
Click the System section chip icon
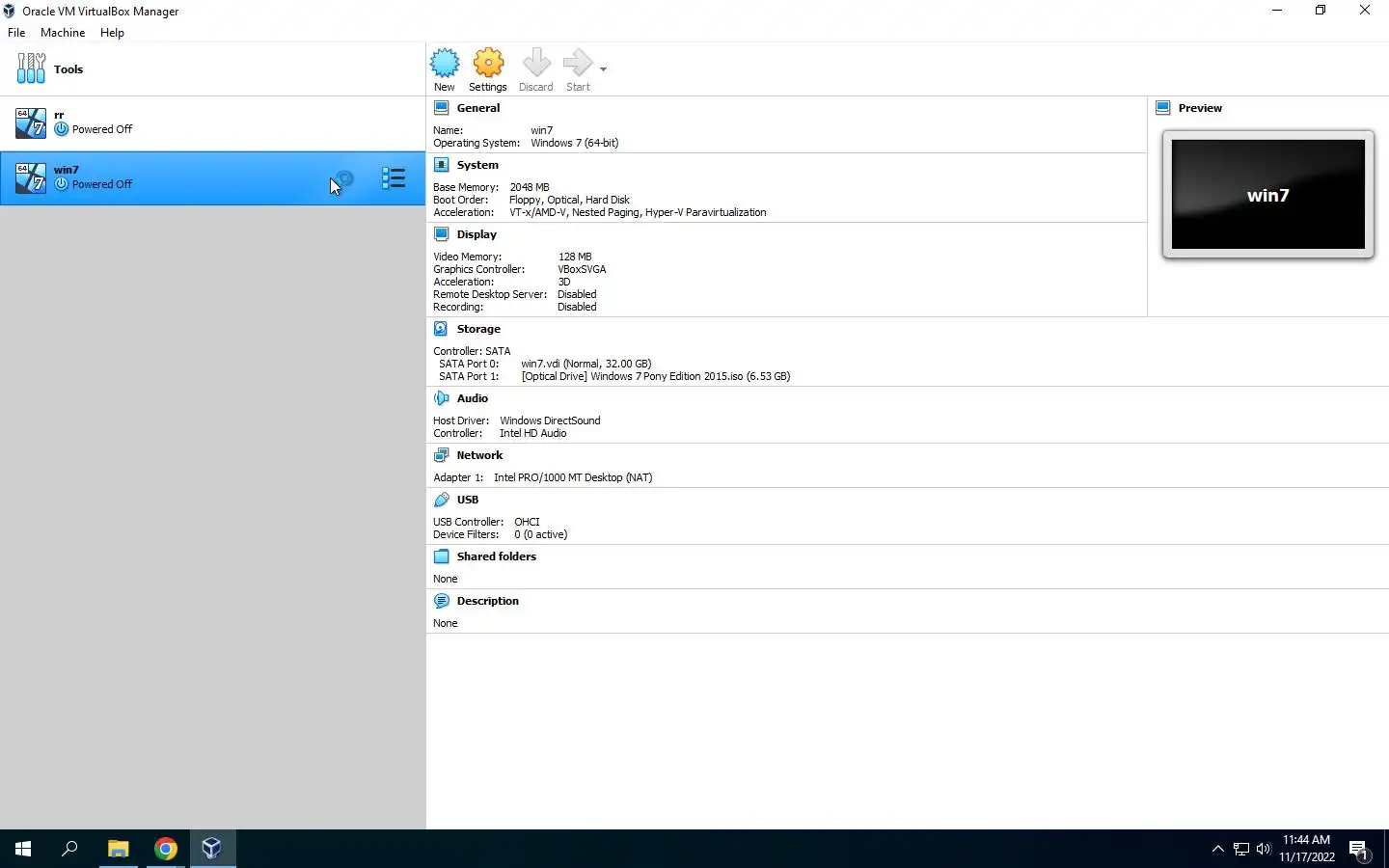pyautogui.click(x=442, y=165)
